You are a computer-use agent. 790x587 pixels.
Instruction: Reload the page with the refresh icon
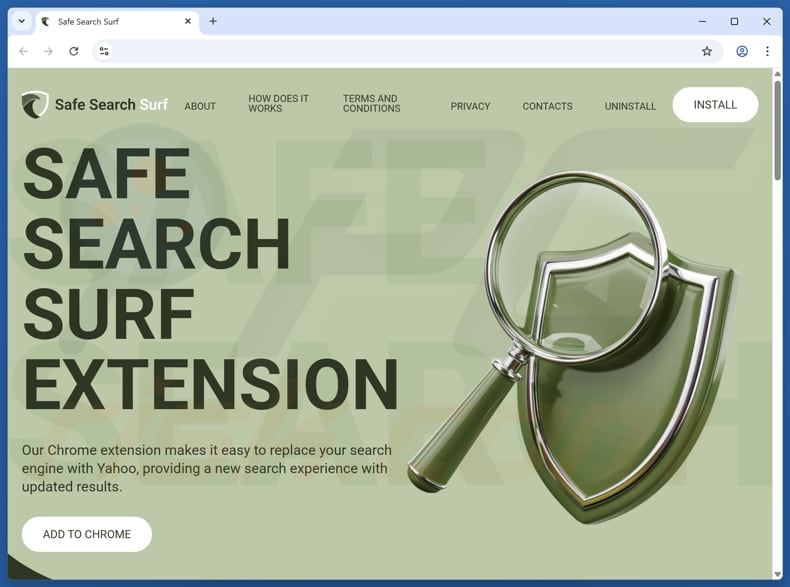click(x=74, y=51)
